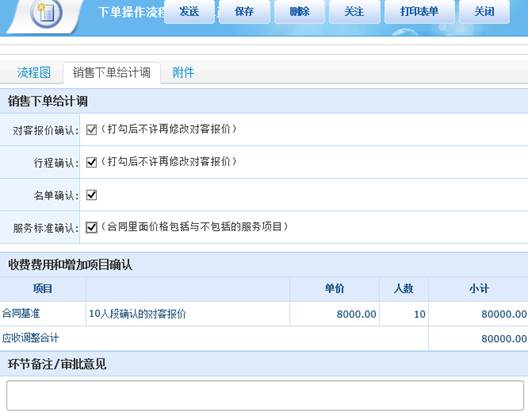Click the 发送 send button
528x413 pixels.
[x=189, y=12]
